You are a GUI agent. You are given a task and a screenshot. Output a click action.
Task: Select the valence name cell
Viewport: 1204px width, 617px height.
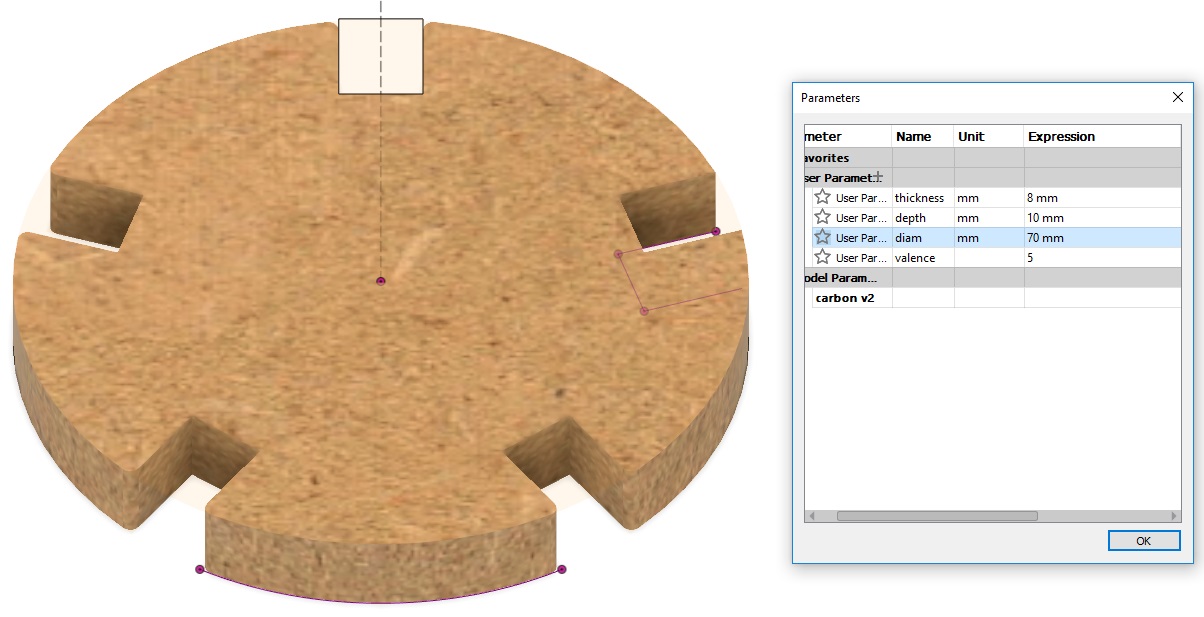(x=923, y=258)
